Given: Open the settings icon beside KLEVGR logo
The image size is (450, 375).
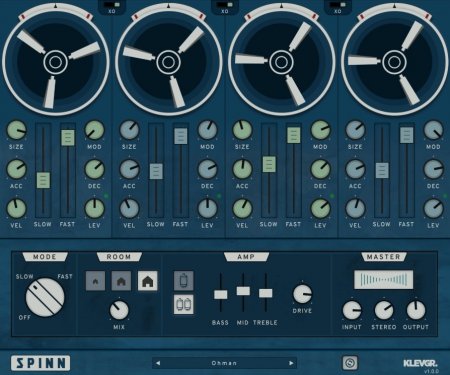Looking at the screenshot, I should point(350,363).
